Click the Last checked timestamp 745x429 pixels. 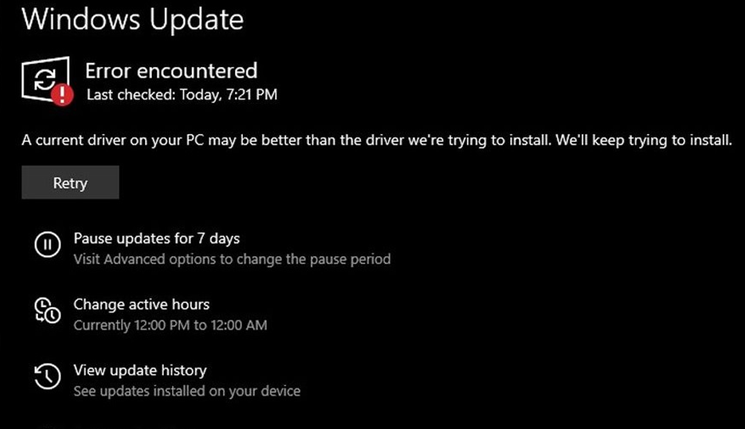(182, 95)
